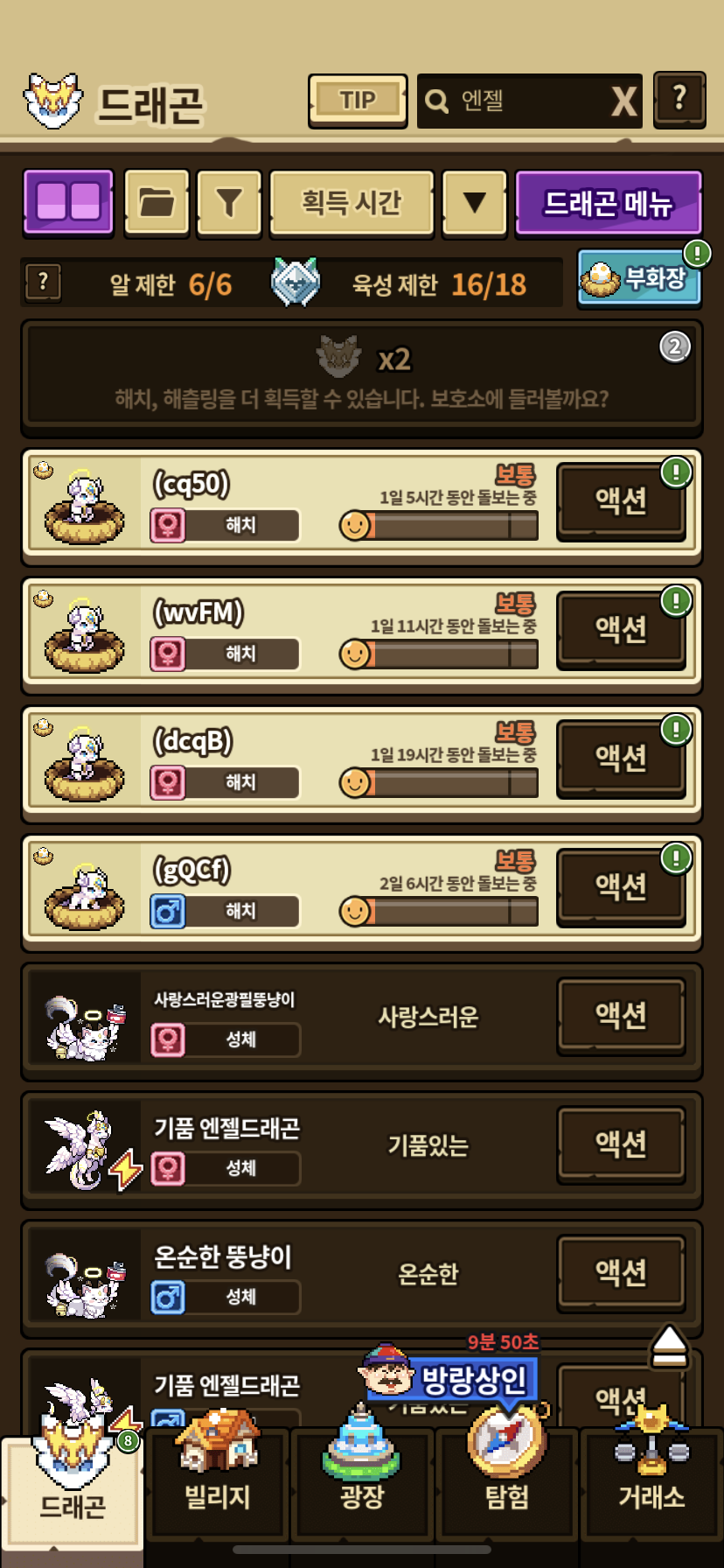Clear the search with the X icon
Image resolution: width=724 pixels, height=1568 pixels.
click(624, 101)
